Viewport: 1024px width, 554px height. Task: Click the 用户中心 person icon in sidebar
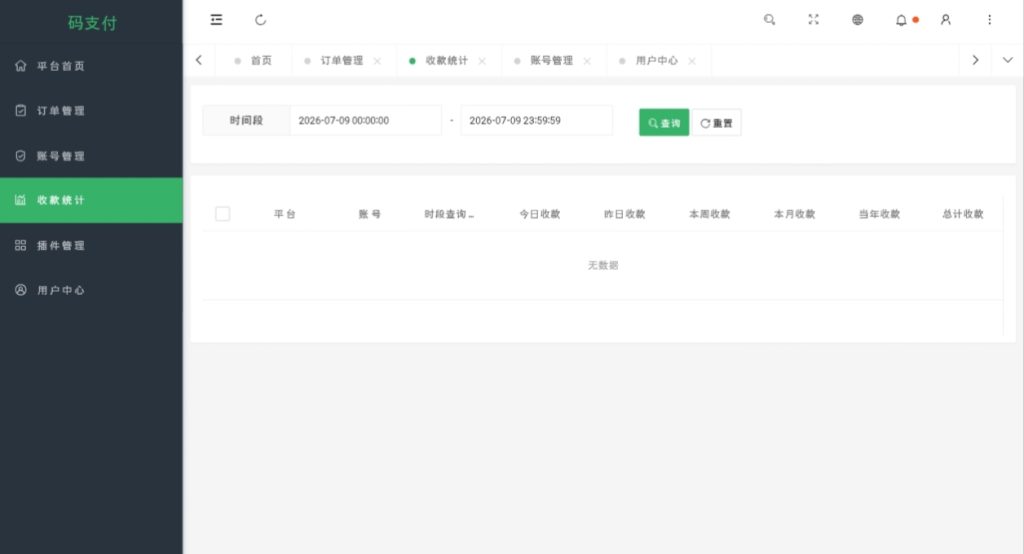click(x=21, y=289)
